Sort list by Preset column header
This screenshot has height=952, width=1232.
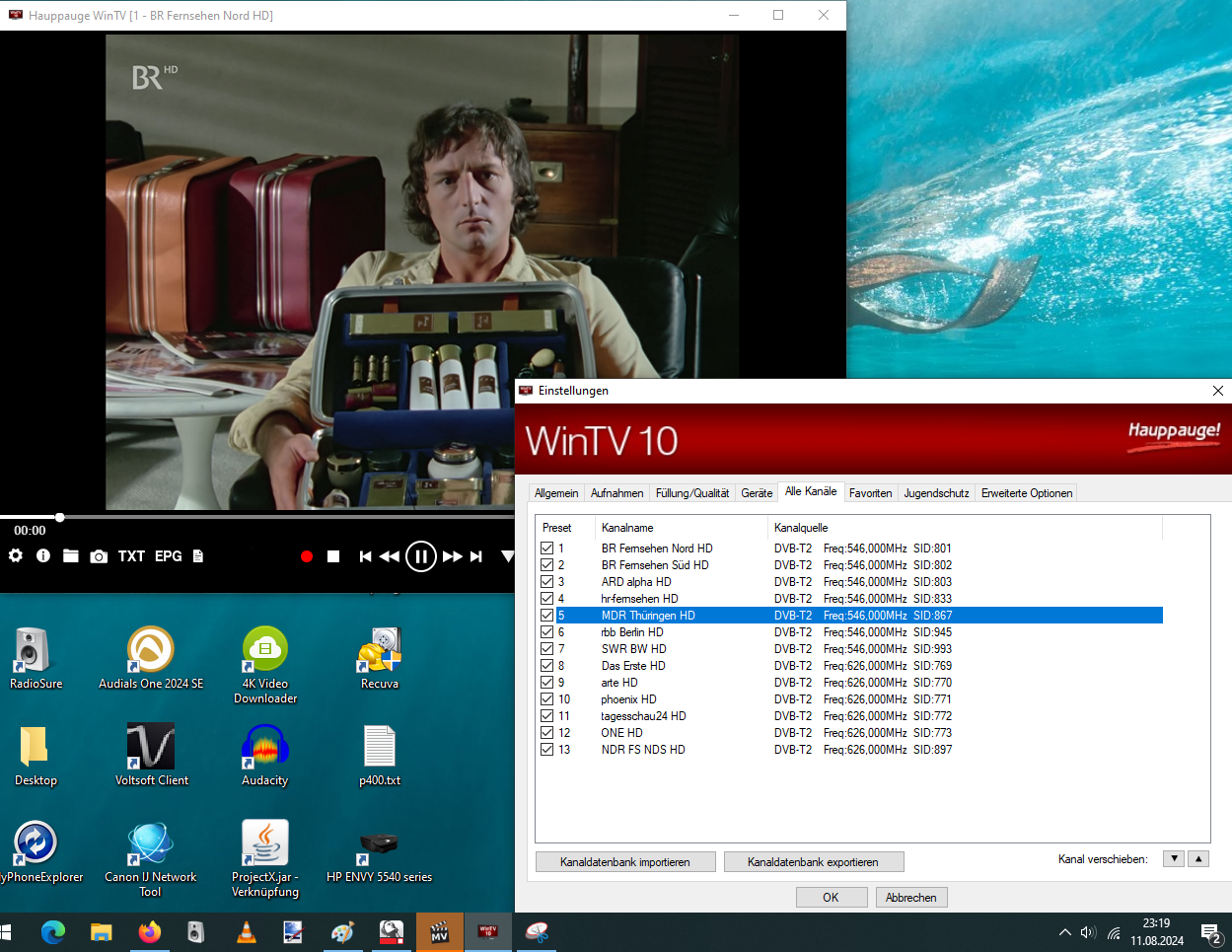coord(565,528)
